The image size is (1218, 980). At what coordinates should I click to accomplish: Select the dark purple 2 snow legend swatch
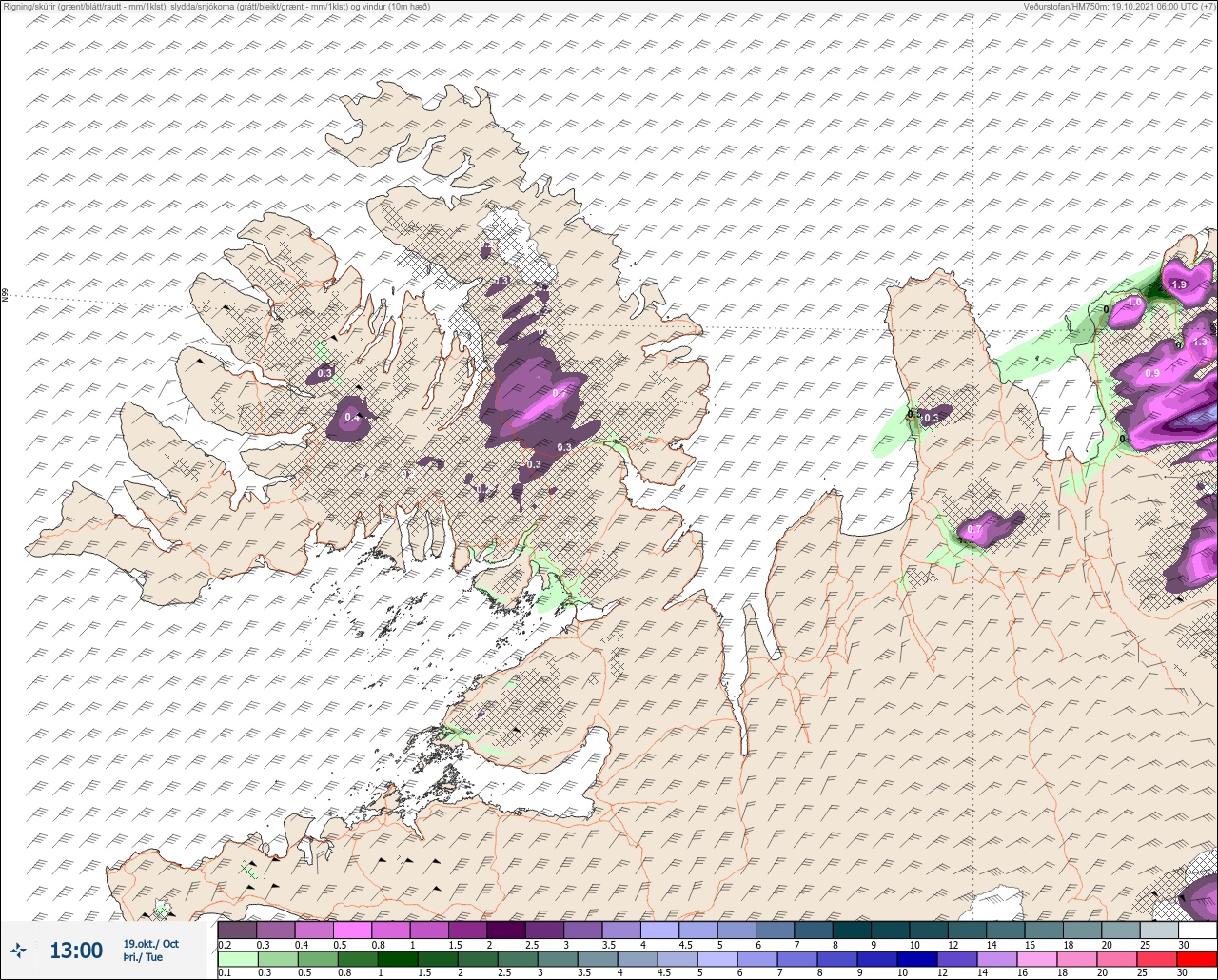pos(506,930)
